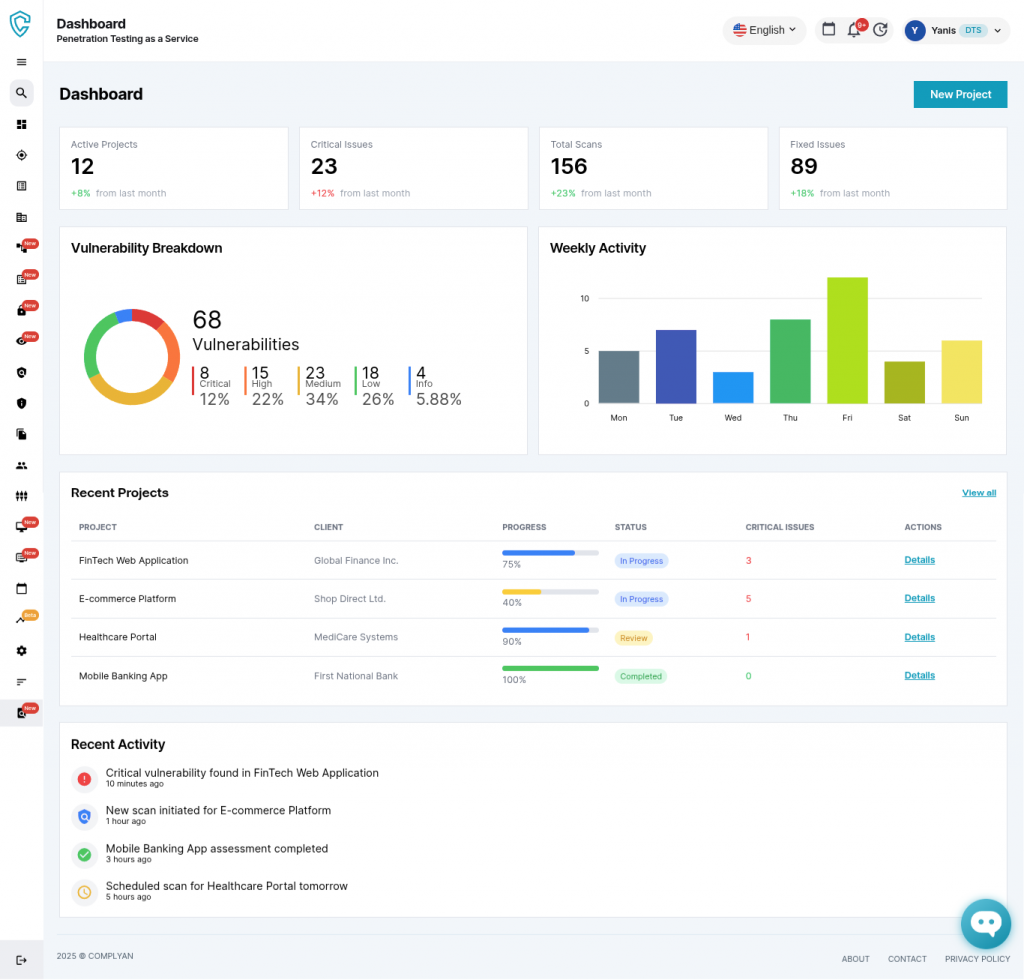Click the Complyan shield logo
Image resolution: width=1024 pixels, height=980 pixels.
(x=21, y=24)
